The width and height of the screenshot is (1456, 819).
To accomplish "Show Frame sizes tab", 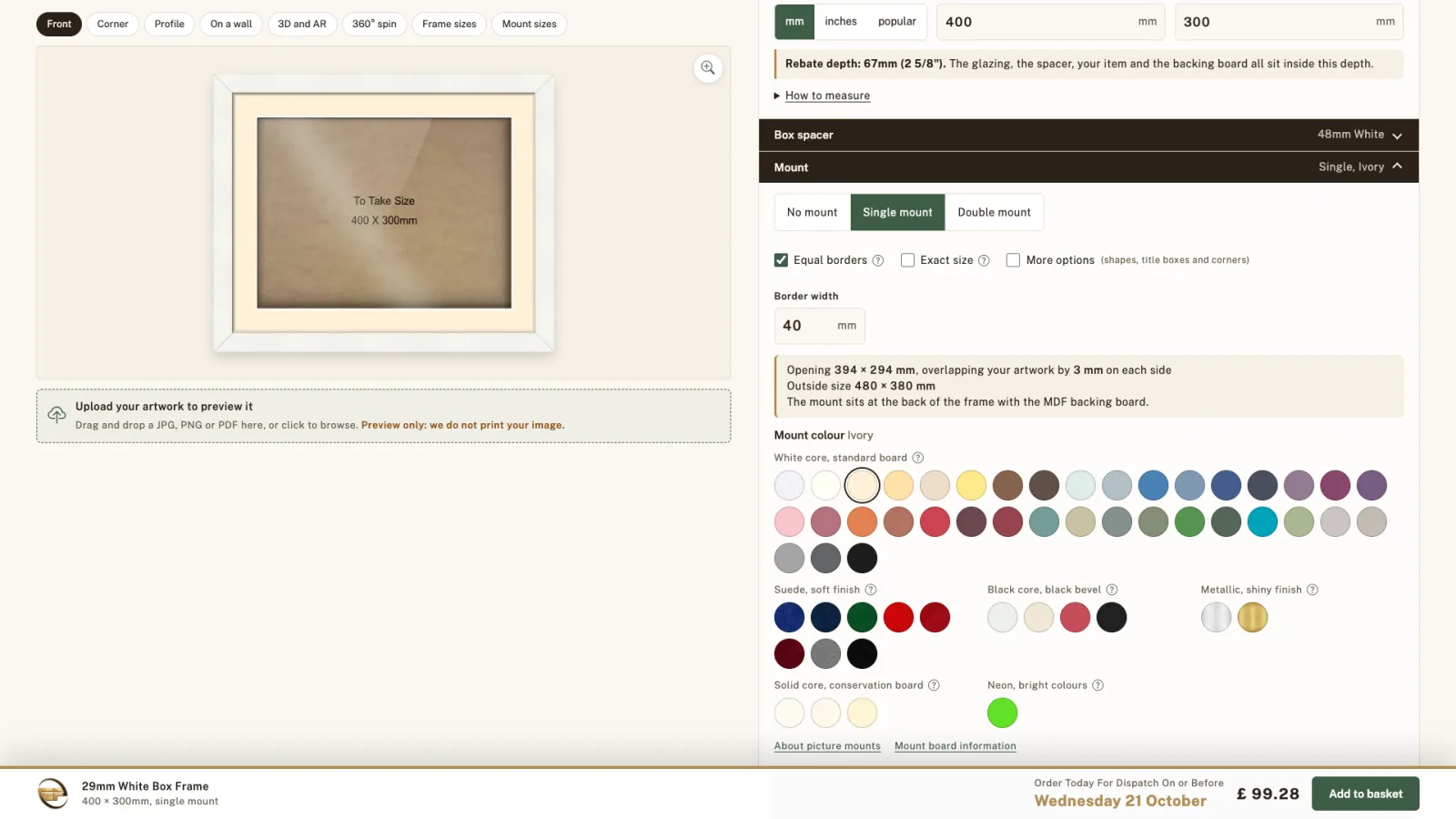I will [450, 24].
